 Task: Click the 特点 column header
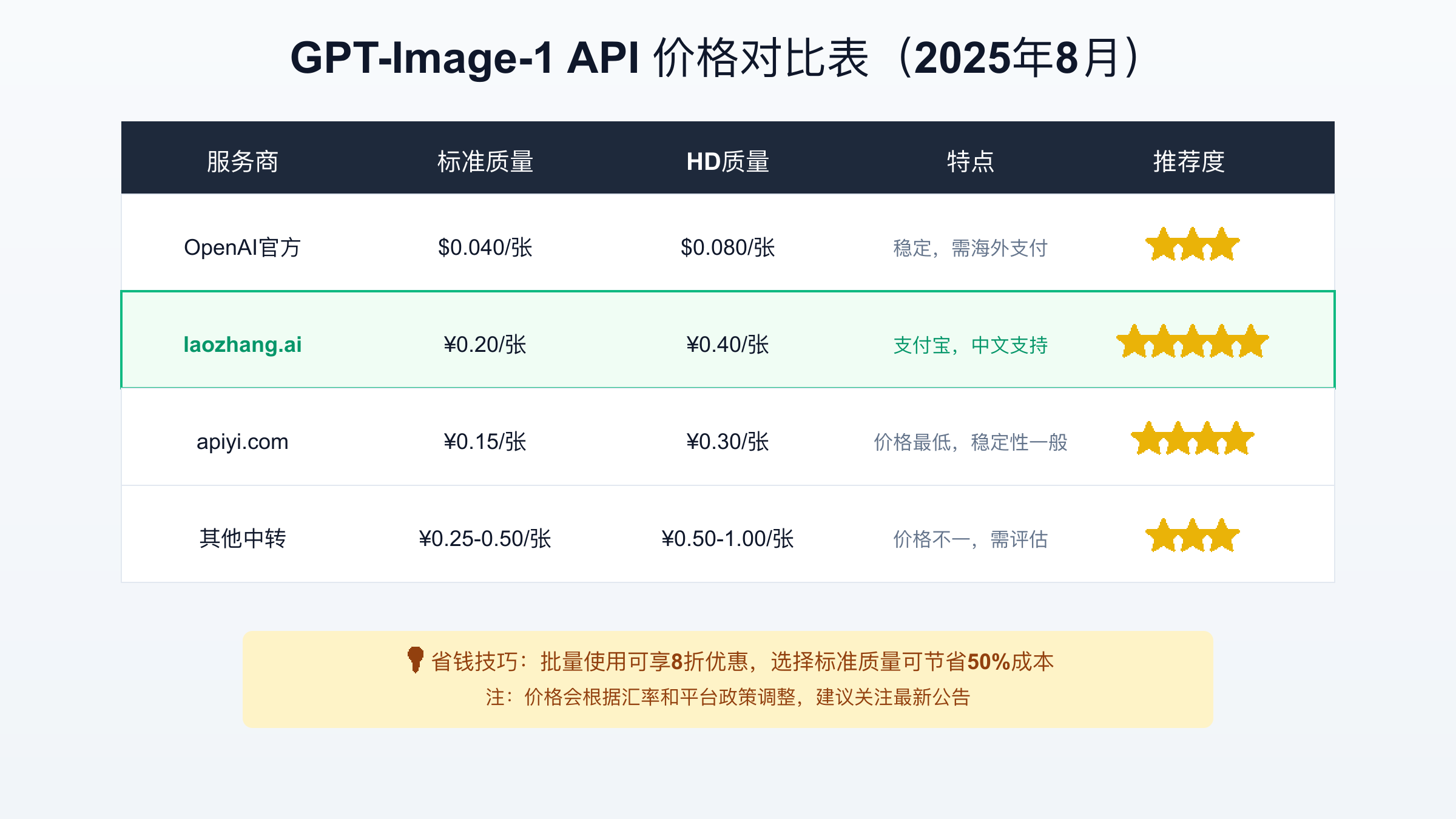[971, 161]
